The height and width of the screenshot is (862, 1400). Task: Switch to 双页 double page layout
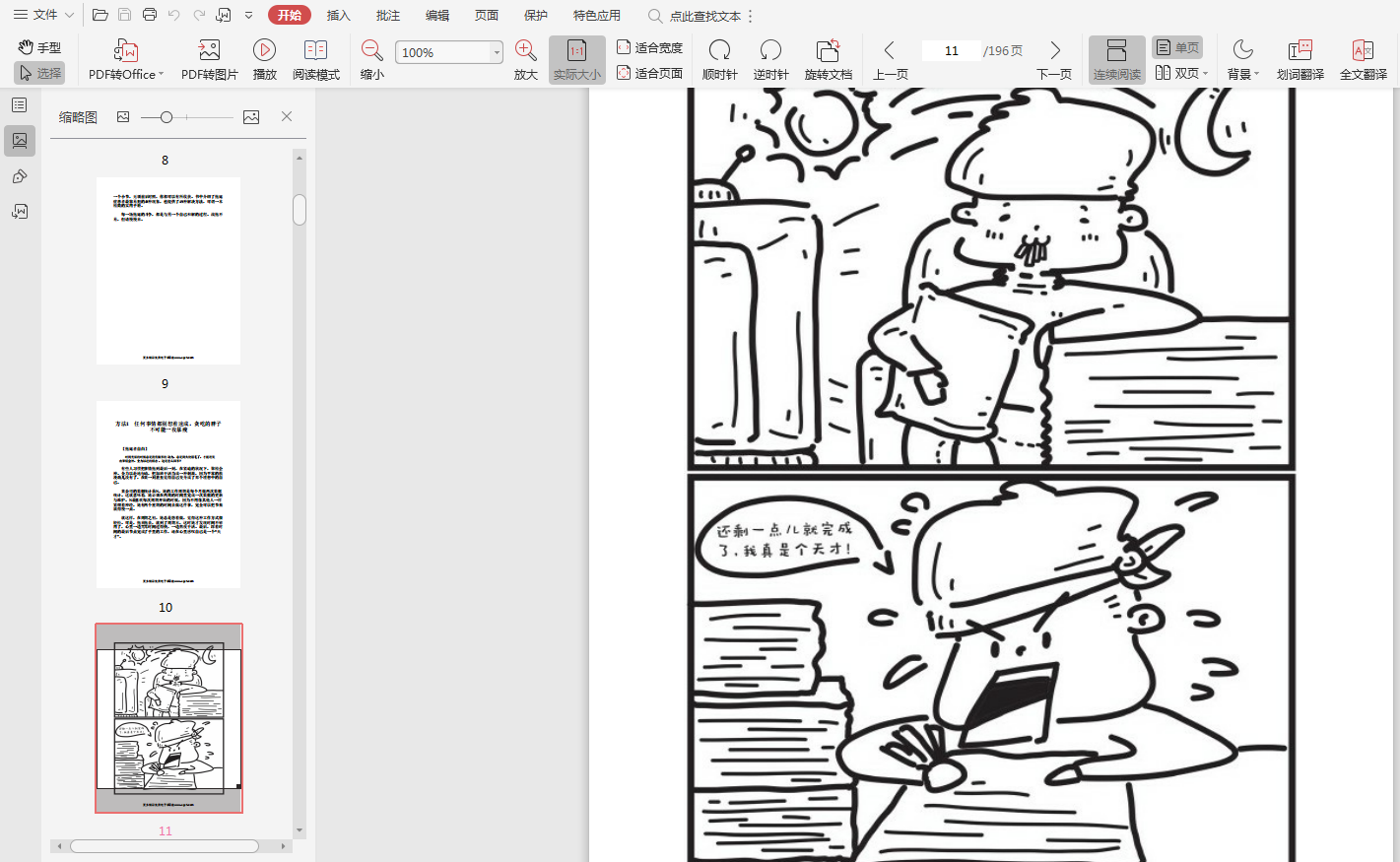tap(1177, 73)
